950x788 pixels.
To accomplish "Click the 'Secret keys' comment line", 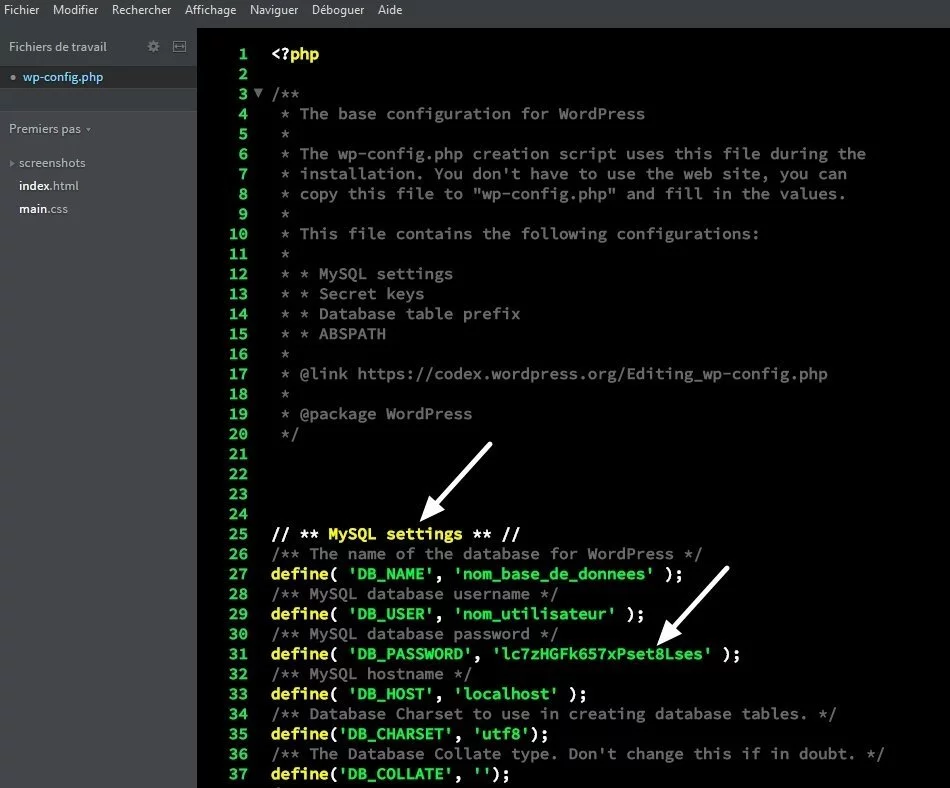I will click(371, 294).
